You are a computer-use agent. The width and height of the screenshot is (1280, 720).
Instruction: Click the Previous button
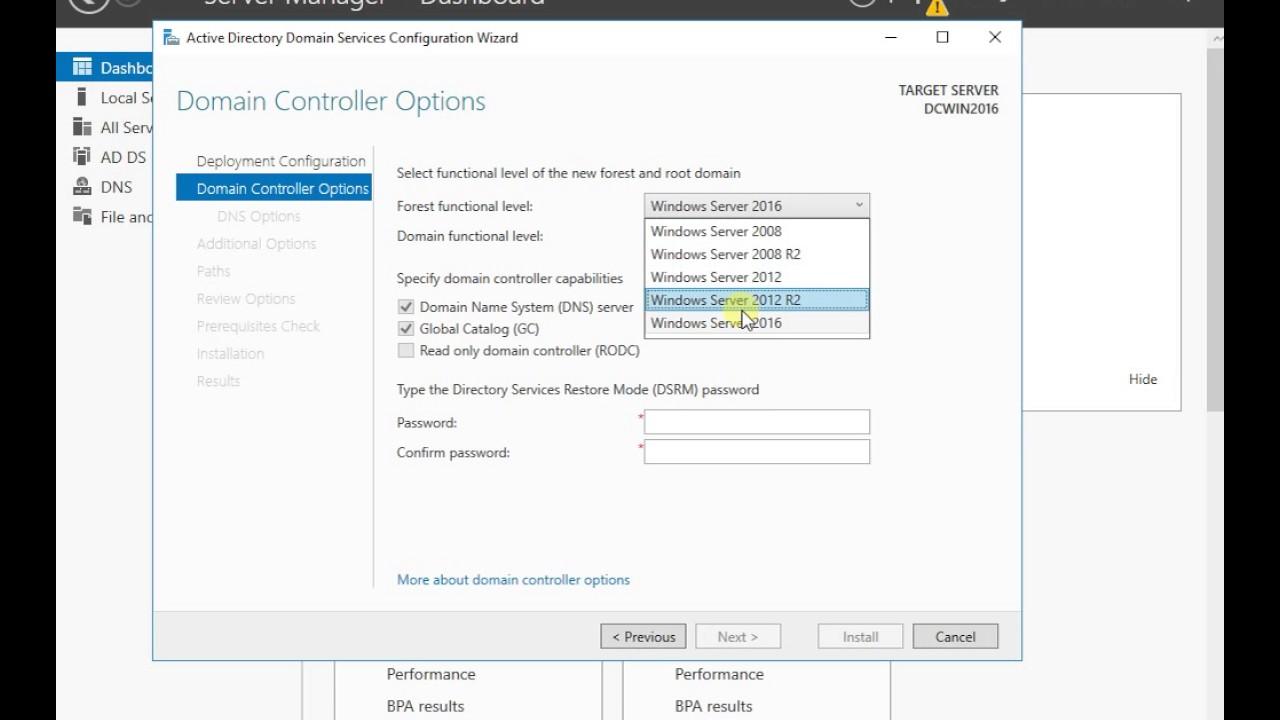(x=643, y=637)
